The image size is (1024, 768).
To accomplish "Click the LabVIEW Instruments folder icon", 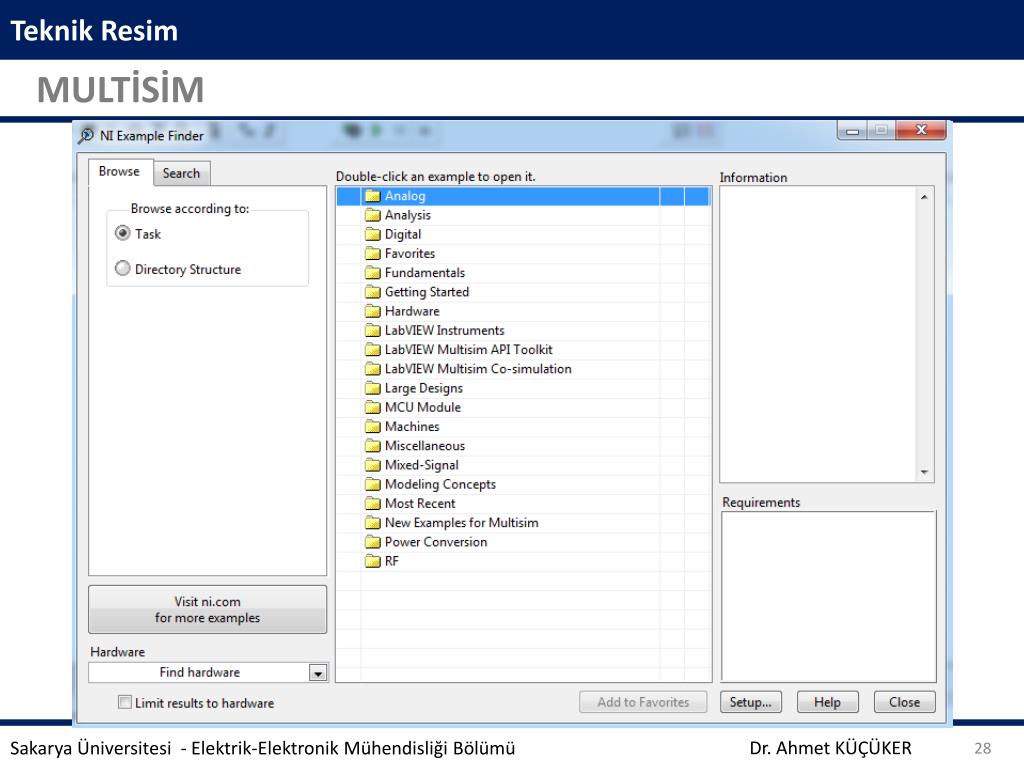I will [373, 330].
